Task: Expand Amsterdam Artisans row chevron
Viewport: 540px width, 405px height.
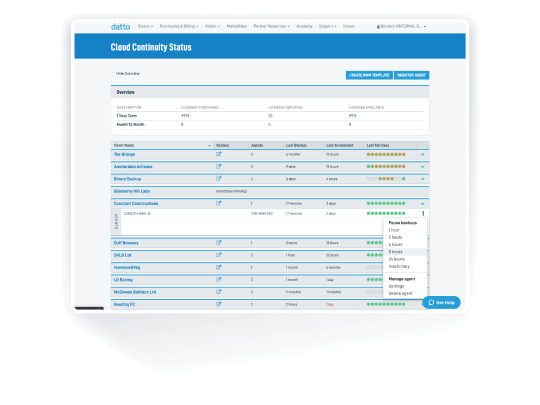Action: [423, 167]
